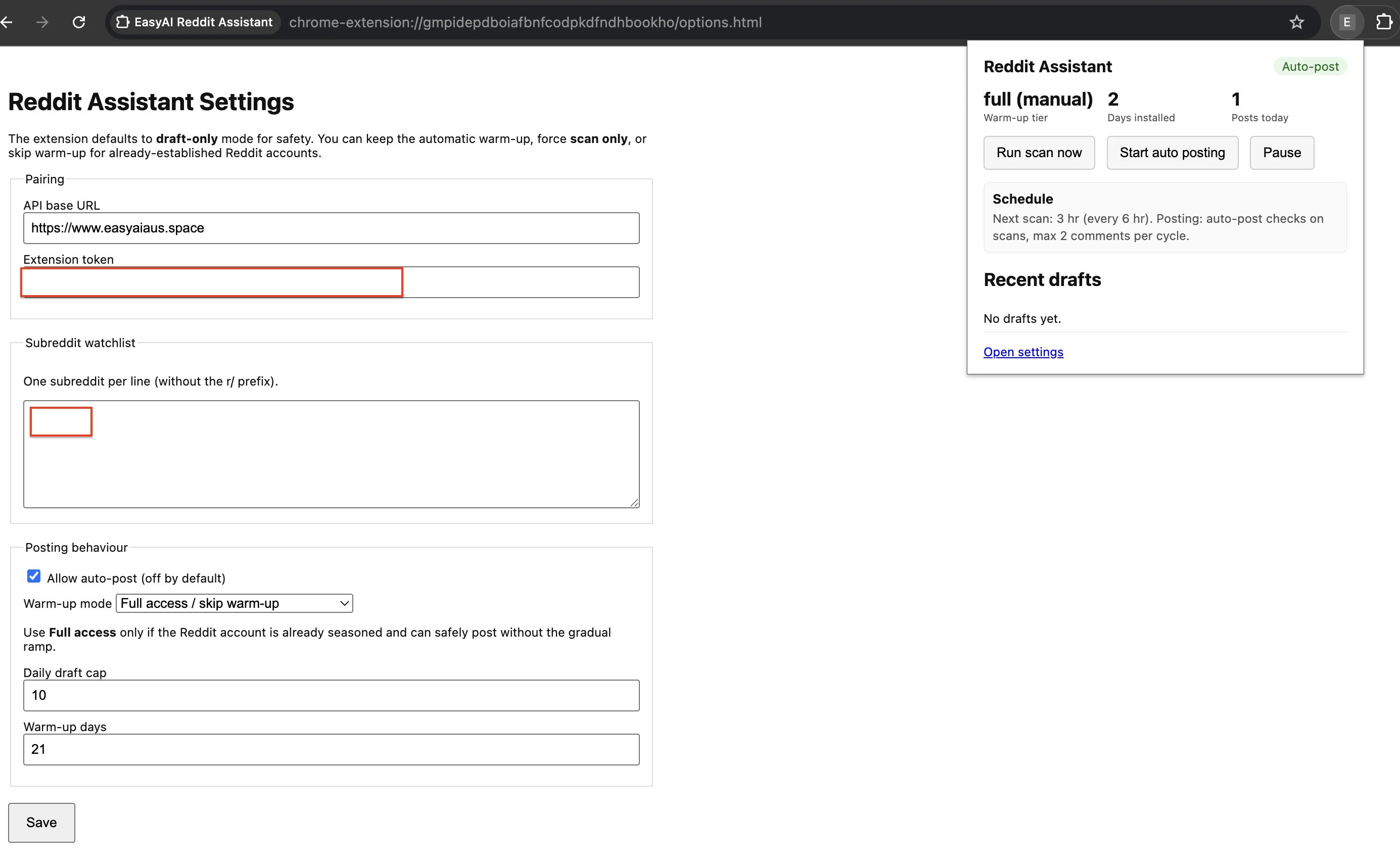Open the Warm-up mode dropdown

(234, 603)
